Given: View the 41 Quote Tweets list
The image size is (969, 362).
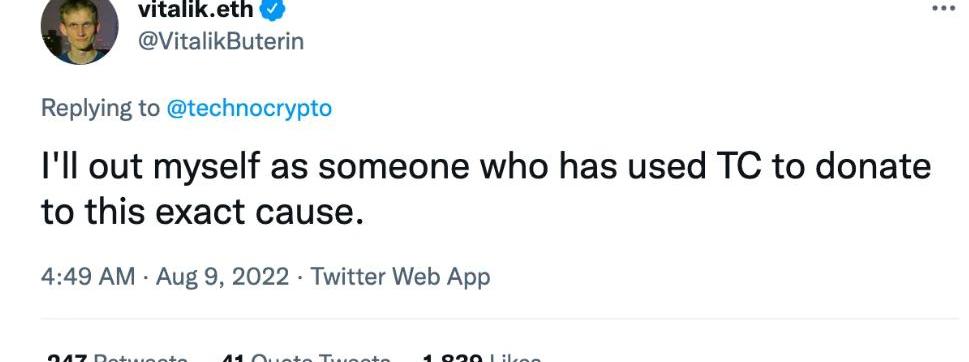Looking at the screenshot, I should (306, 357).
